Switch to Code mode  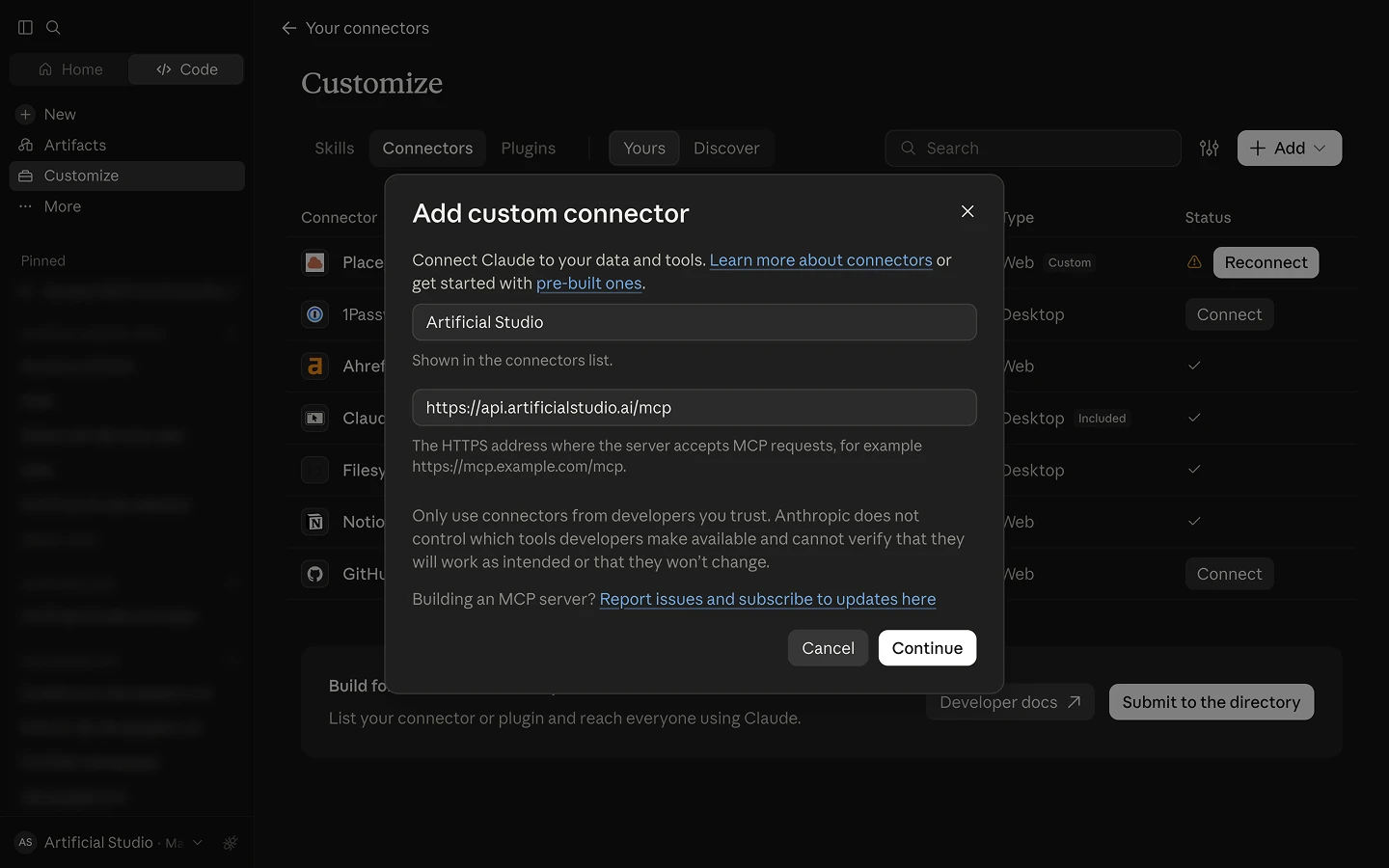[186, 69]
